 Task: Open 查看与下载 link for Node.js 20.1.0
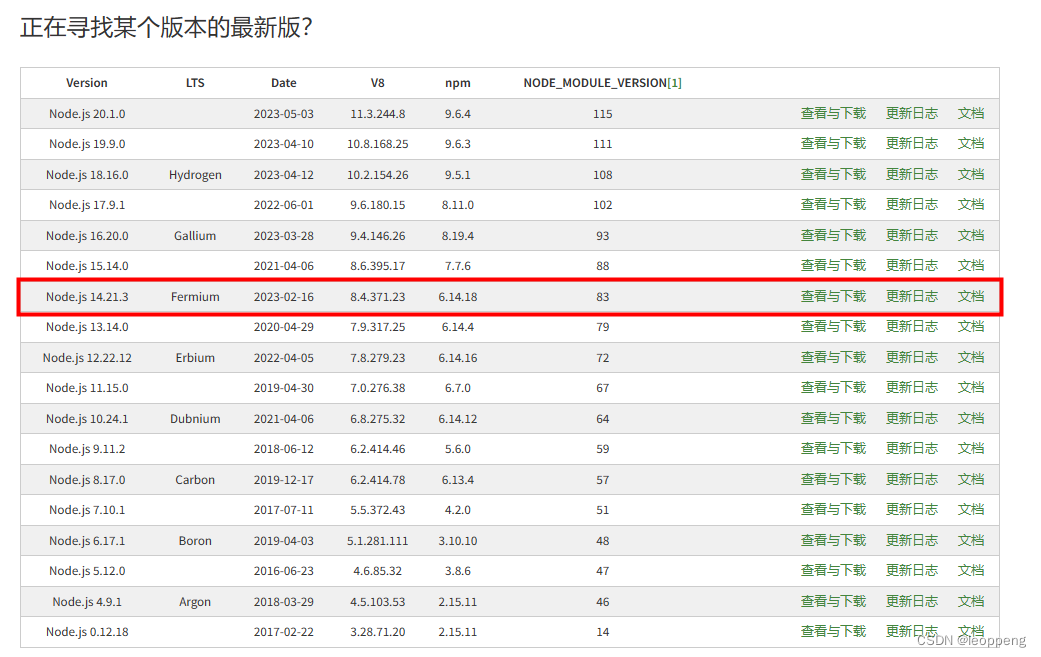(x=833, y=113)
